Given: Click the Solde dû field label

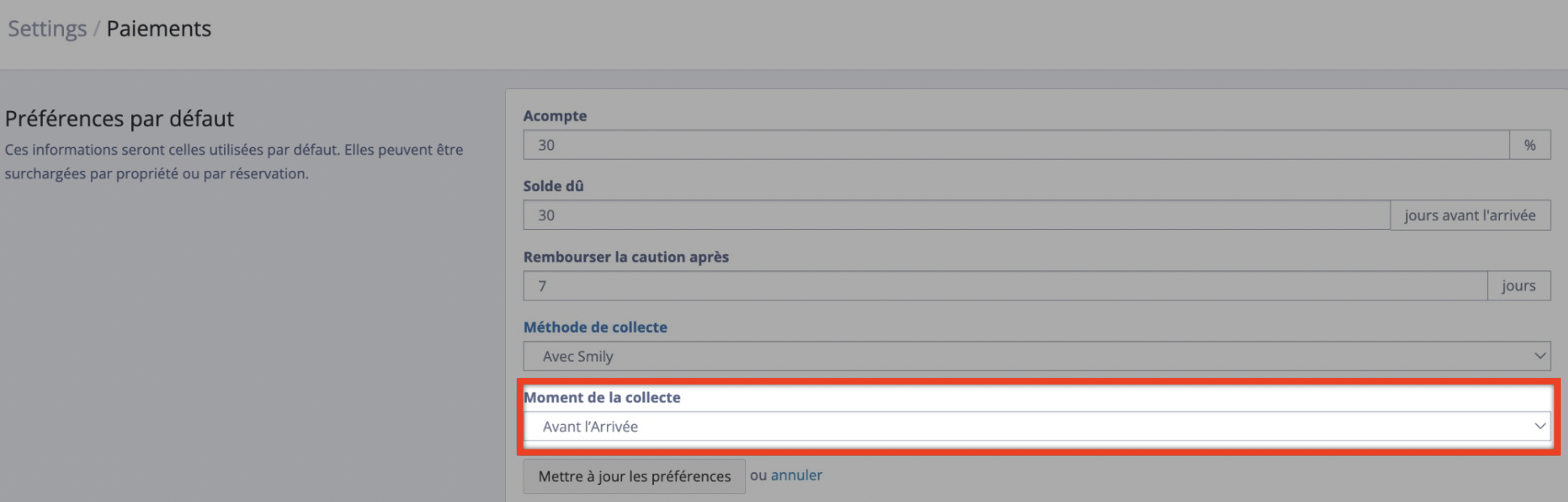Looking at the screenshot, I should click(553, 185).
